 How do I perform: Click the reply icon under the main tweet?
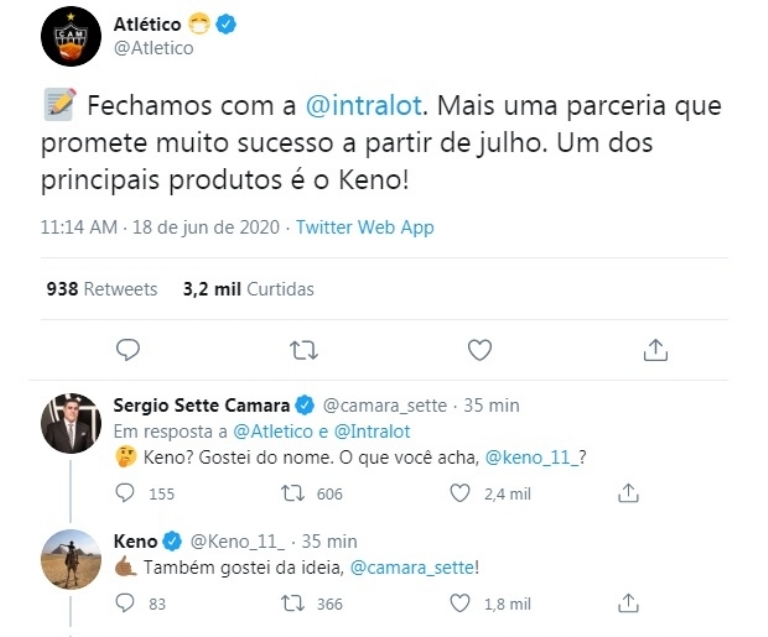pyautogui.click(x=128, y=349)
